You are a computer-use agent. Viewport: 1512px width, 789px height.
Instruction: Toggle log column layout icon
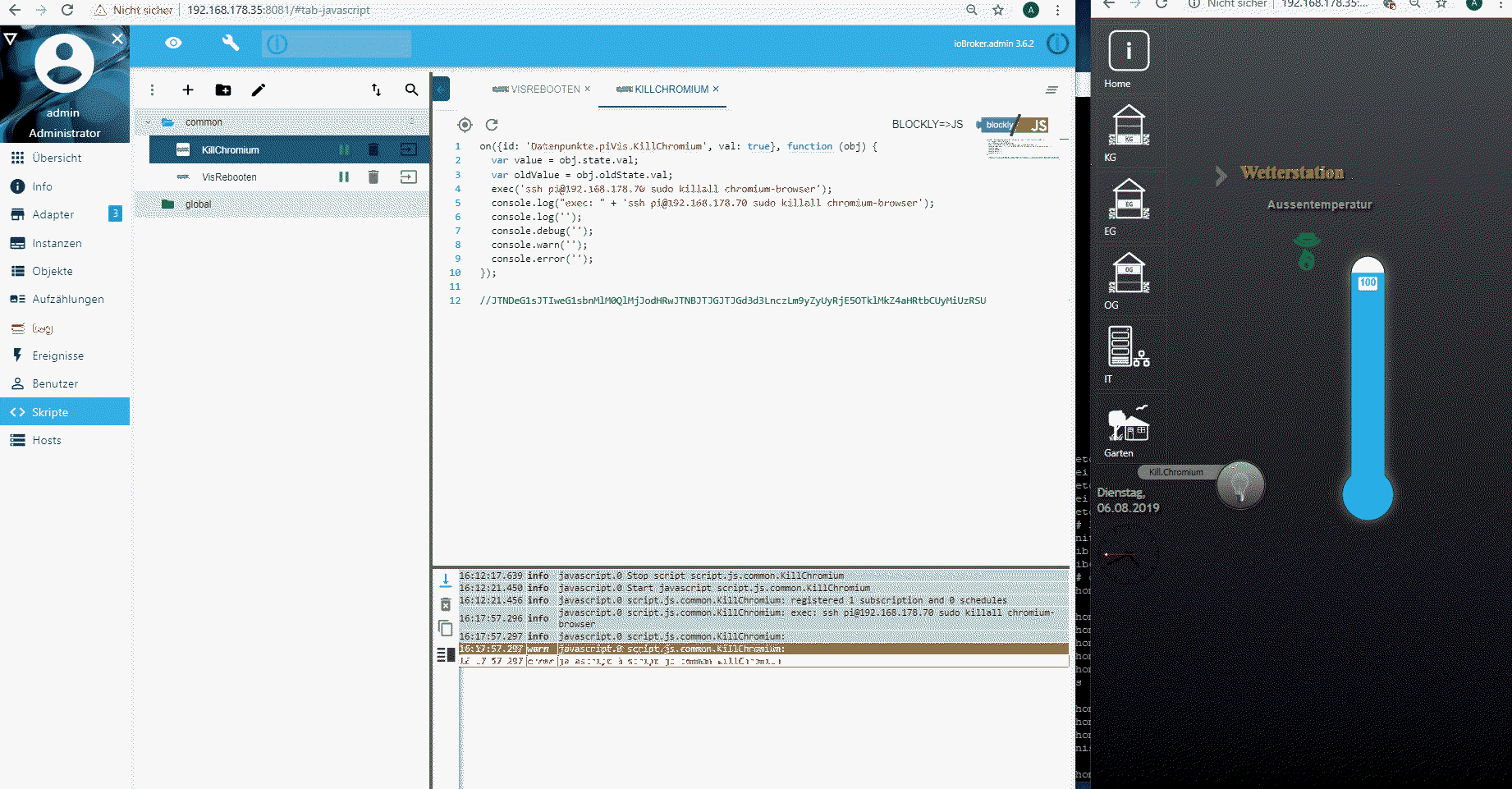pos(446,654)
